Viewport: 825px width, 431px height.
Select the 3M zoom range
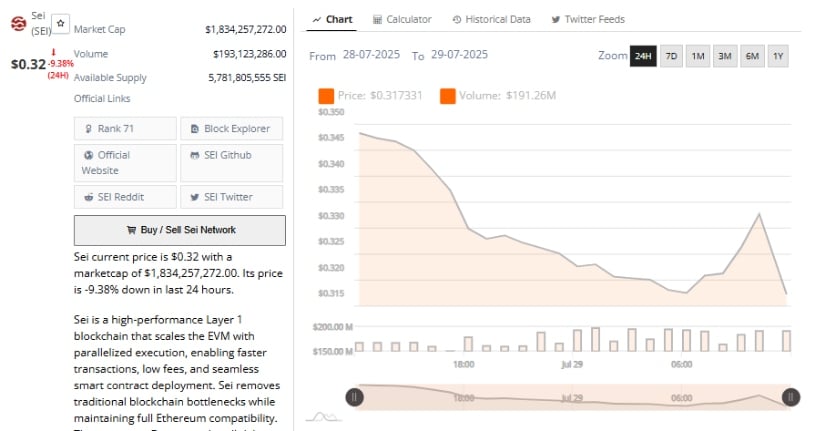[725, 56]
